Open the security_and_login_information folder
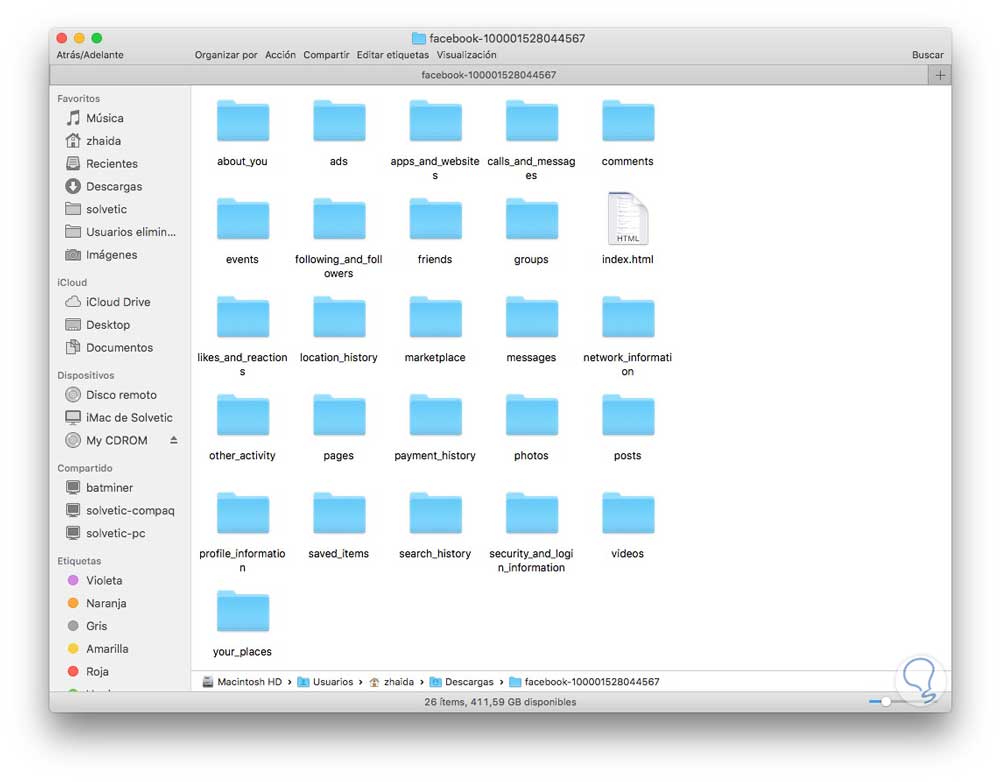This screenshot has height=782, width=1000. pyautogui.click(x=531, y=514)
